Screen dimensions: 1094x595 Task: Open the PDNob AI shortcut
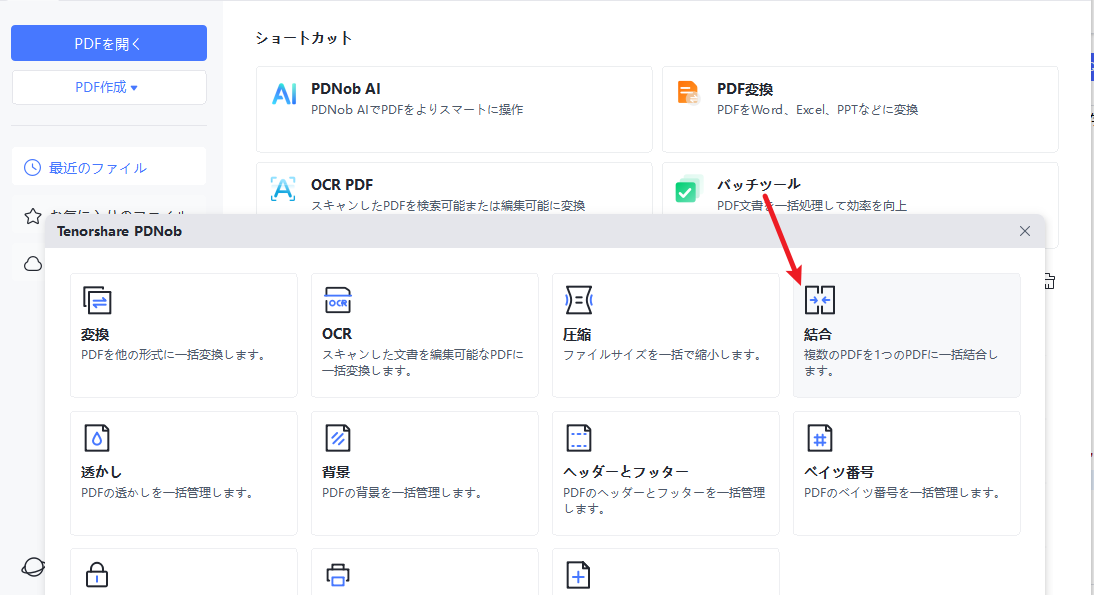[x=285, y=94]
